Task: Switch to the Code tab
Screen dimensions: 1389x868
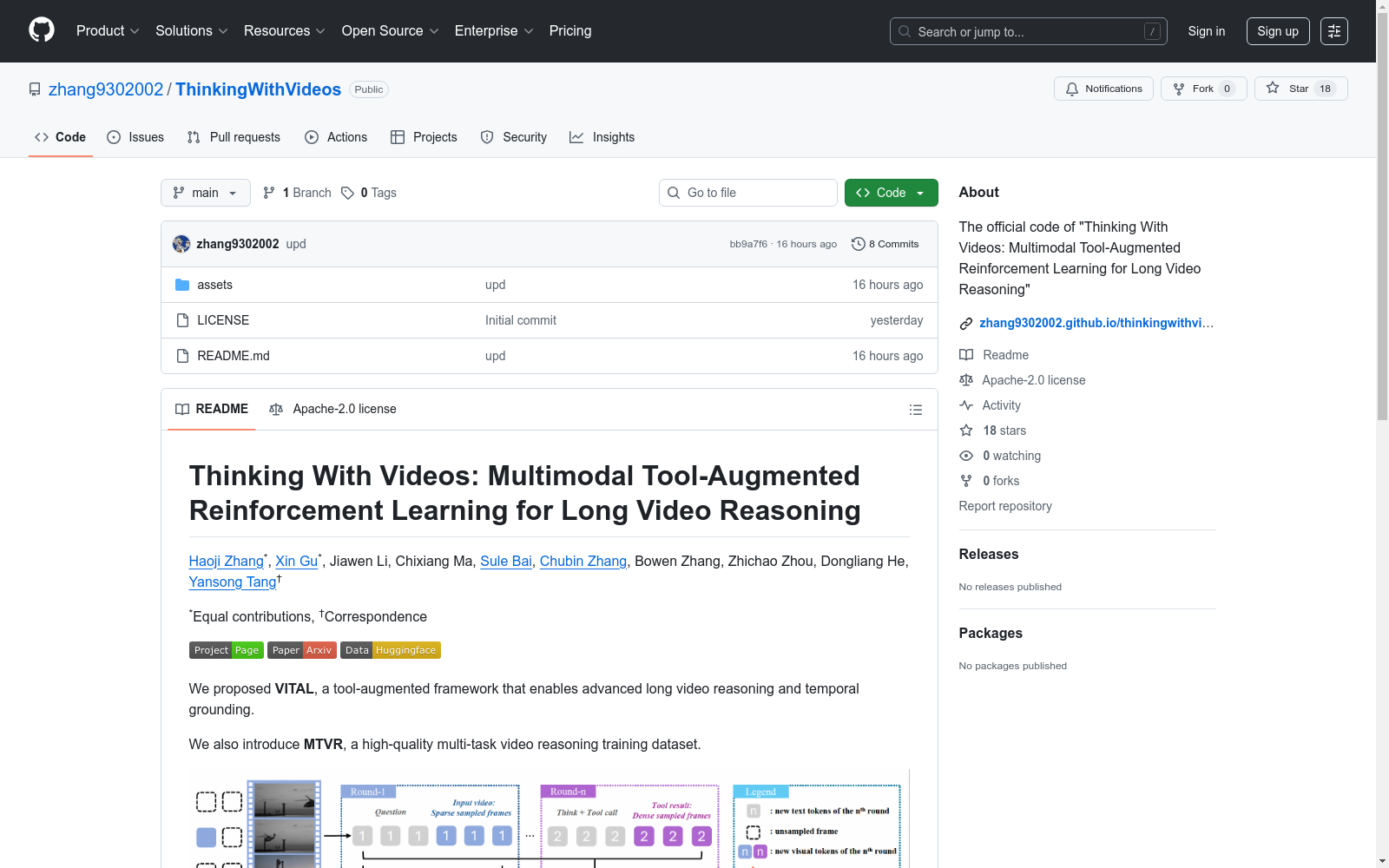Action: tap(61, 137)
